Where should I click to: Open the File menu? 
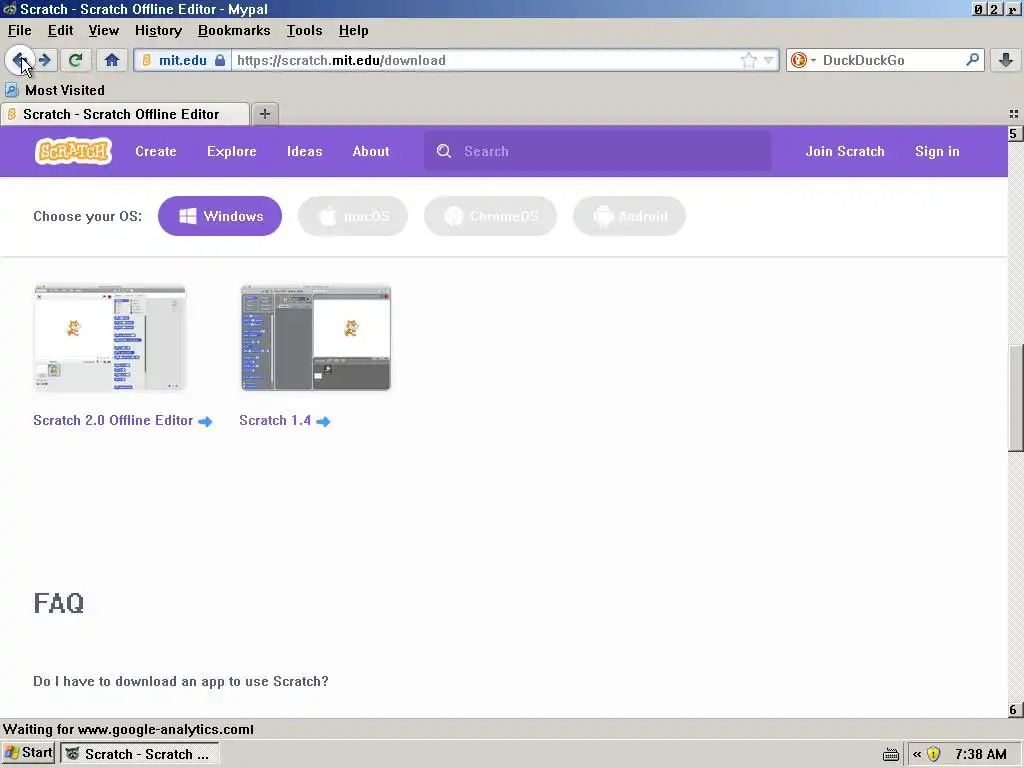20,30
